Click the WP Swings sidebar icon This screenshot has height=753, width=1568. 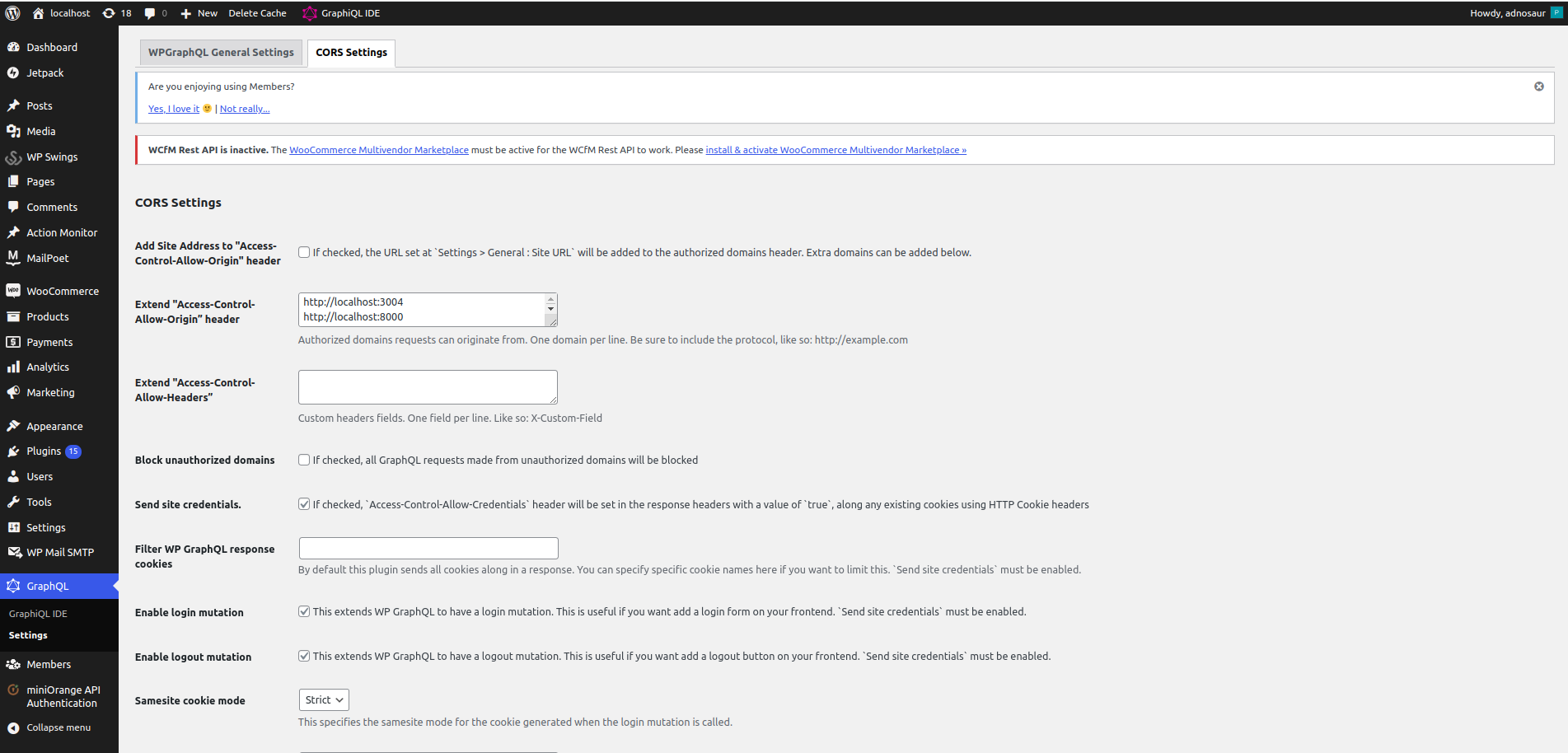(x=13, y=157)
